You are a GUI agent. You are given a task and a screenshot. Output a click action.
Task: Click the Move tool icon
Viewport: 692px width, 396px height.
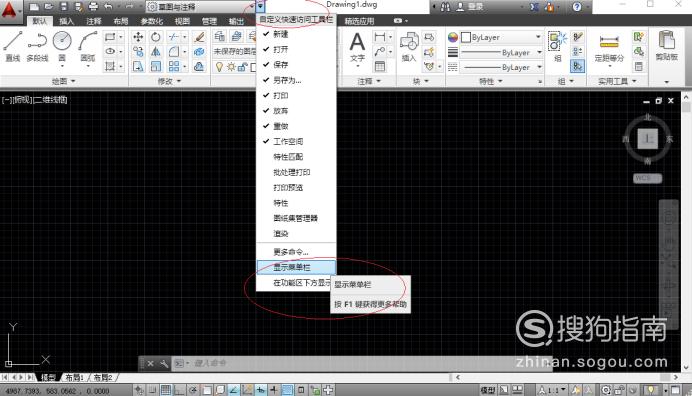pyautogui.click(x=138, y=38)
